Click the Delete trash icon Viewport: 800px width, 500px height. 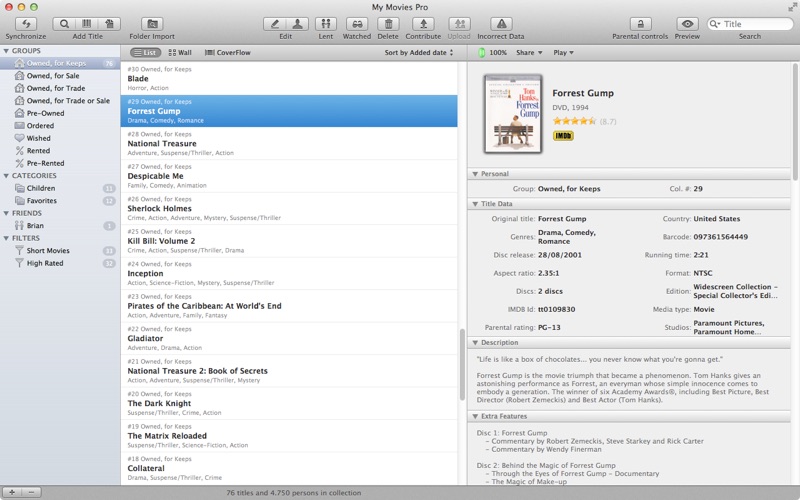coord(388,23)
